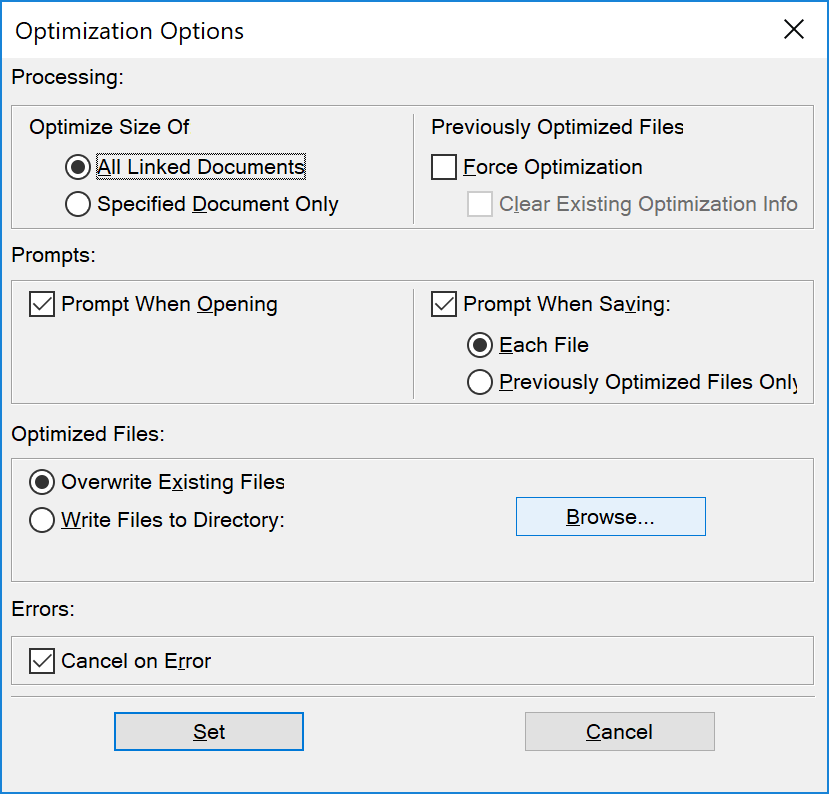This screenshot has height=794, width=829.
Task: Check Clear Existing Optimization Info
Action: coord(479,204)
